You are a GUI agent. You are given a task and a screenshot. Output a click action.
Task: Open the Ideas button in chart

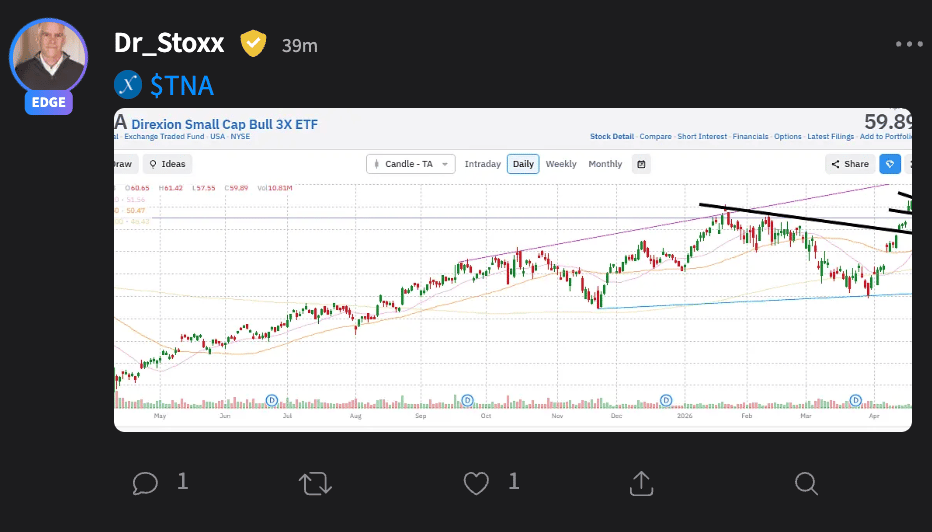click(167, 164)
